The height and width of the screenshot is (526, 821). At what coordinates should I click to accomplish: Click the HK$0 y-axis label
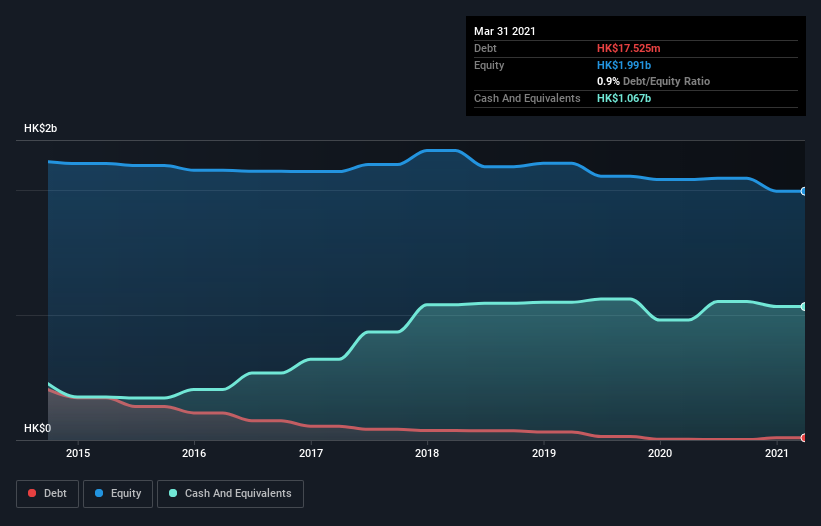pos(37,428)
